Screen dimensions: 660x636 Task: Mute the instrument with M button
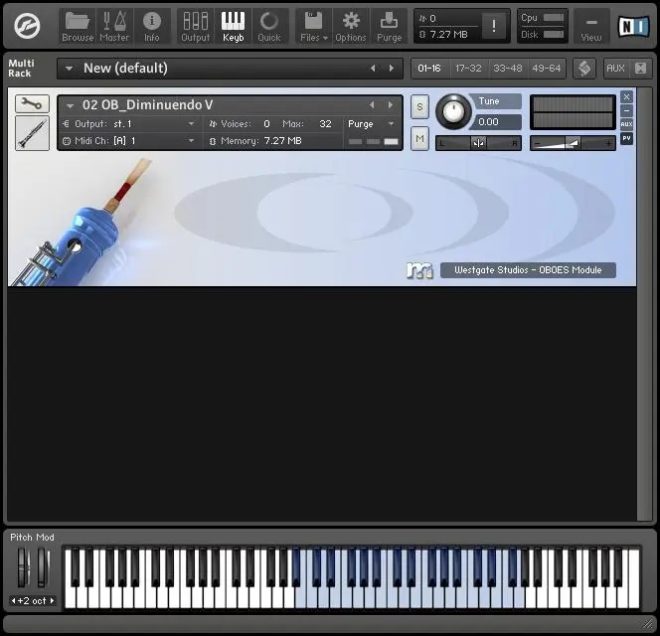point(420,138)
